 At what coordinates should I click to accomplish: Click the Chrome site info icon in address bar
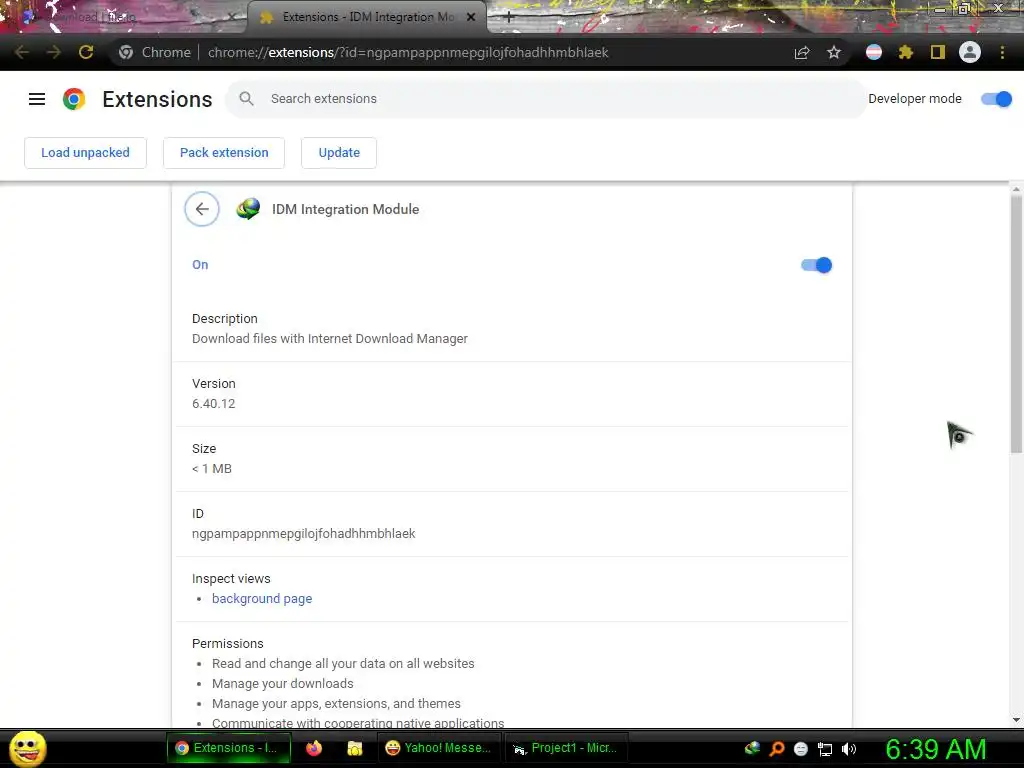(126, 52)
